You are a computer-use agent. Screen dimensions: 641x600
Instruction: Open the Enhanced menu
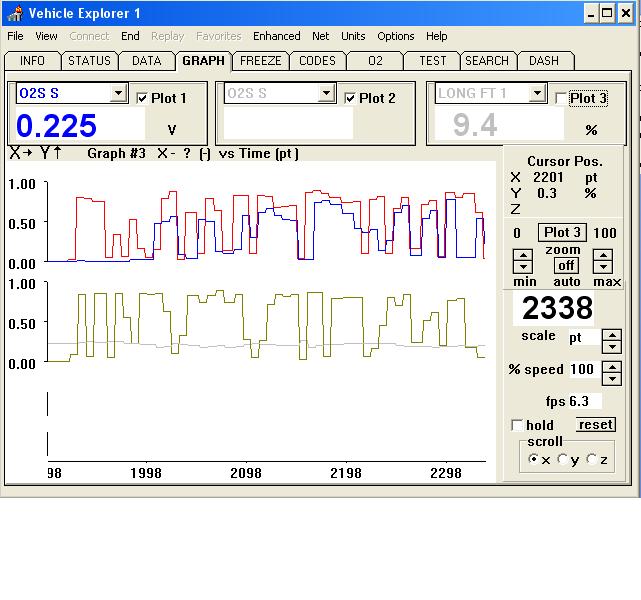pyautogui.click(x=276, y=36)
